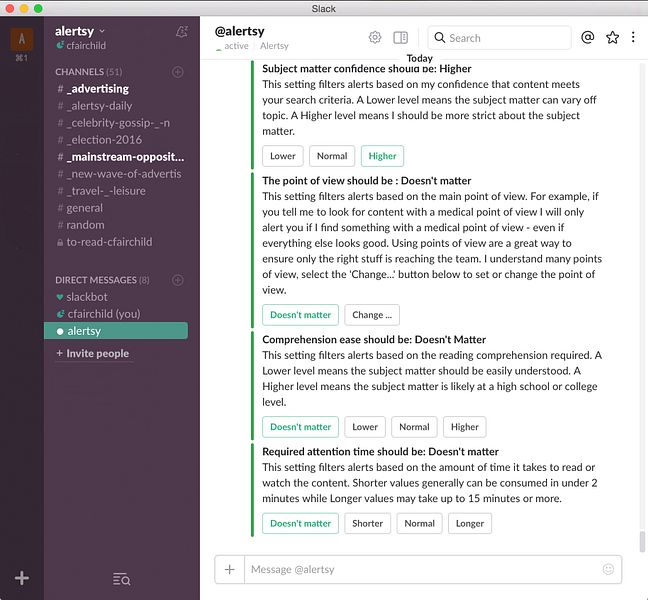Set comprehension ease to Normal
This screenshot has width=648, height=600.
pyautogui.click(x=414, y=427)
